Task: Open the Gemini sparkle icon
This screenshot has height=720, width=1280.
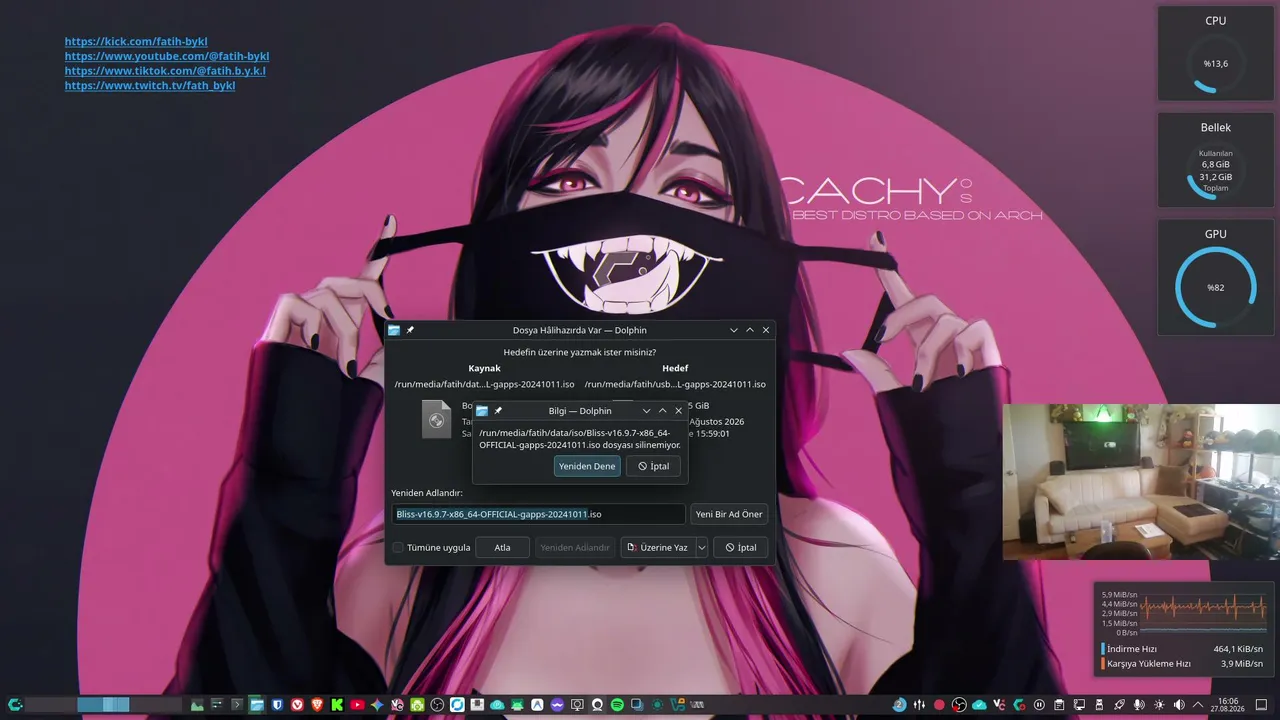Action: coord(377,705)
